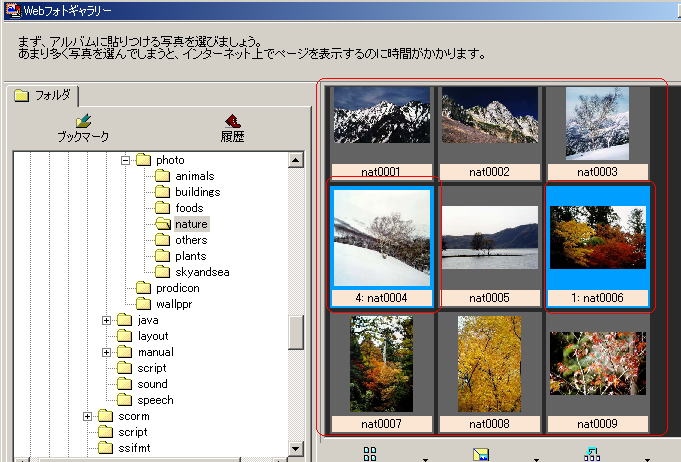
Task: Select the skyandsea folder icon
Action: [x=160, y=272]
